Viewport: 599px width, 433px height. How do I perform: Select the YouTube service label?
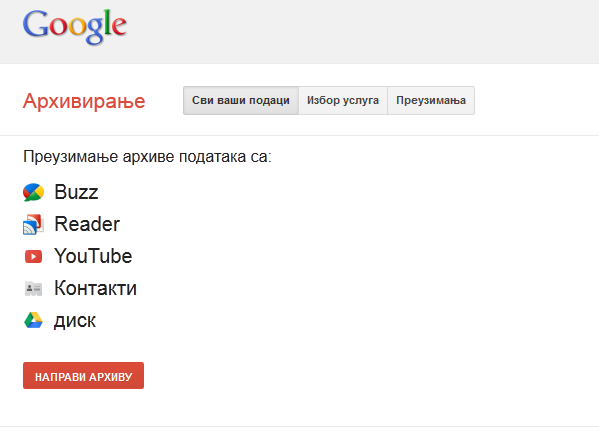tap(93, 256)
